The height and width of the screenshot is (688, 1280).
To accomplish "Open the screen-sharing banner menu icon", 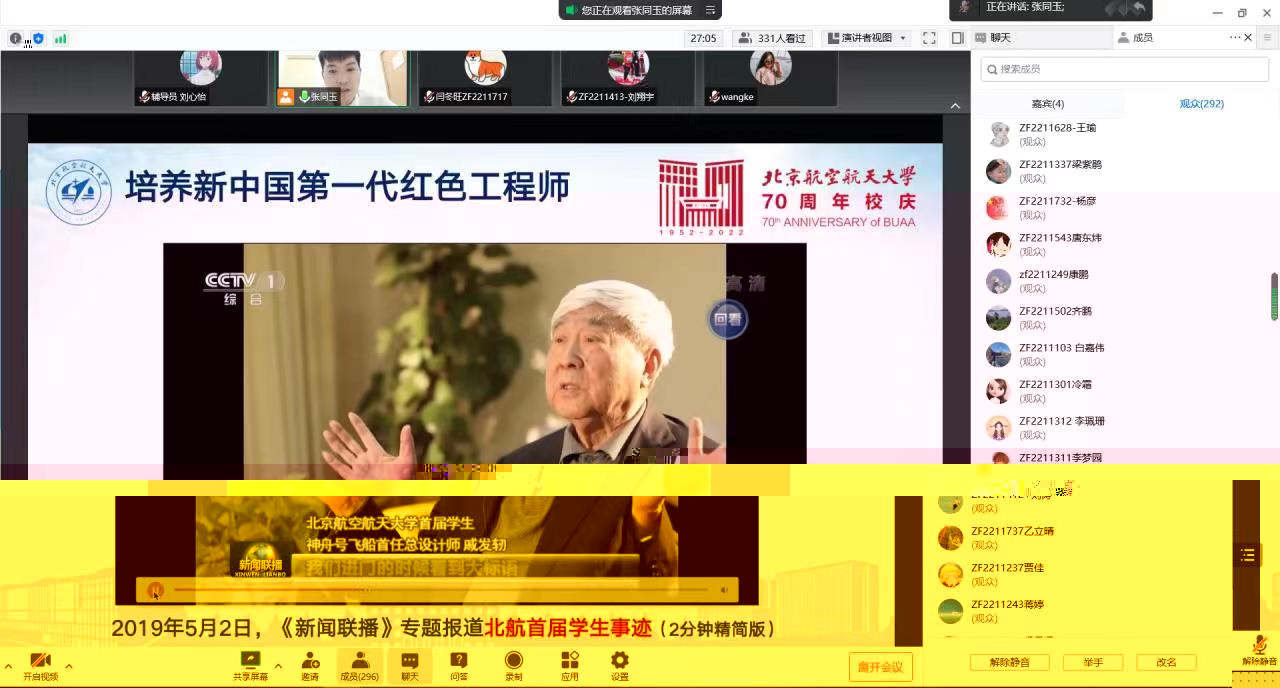I will coord(710,10).
